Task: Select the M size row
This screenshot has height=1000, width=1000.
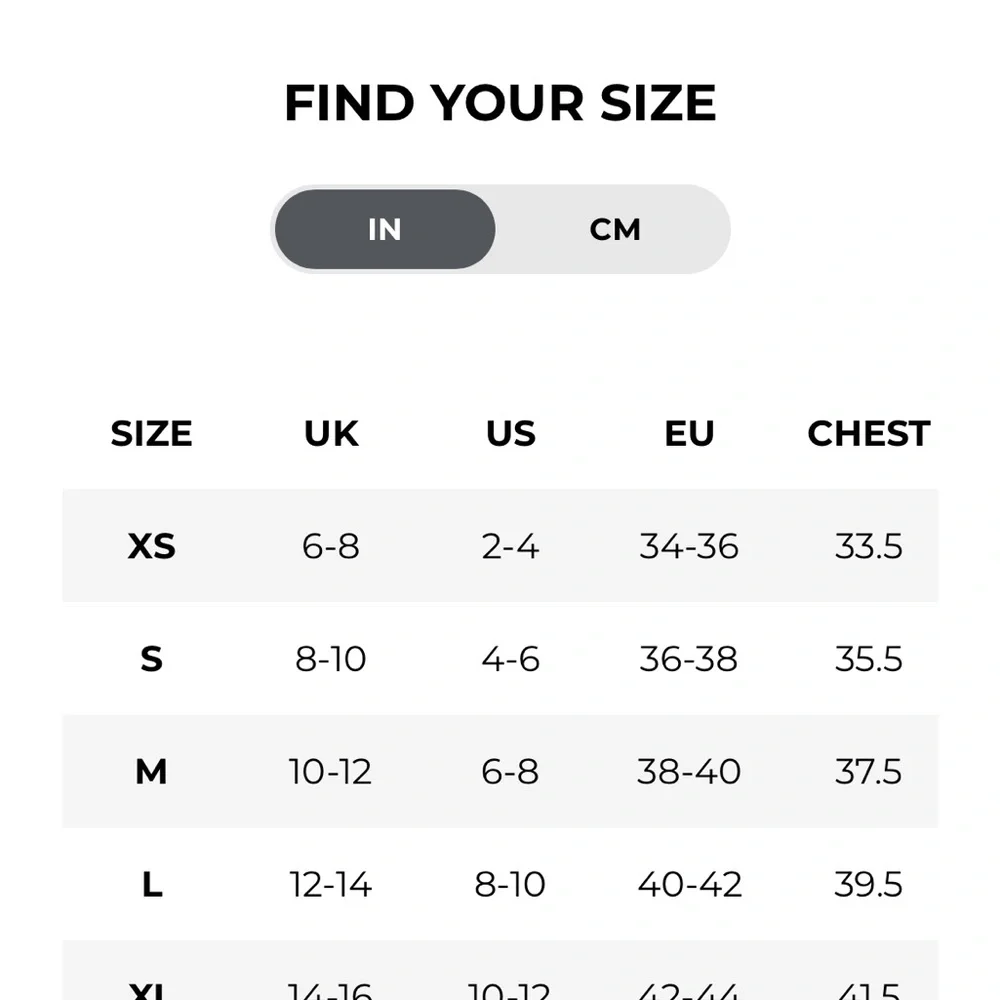Action: 151,772
